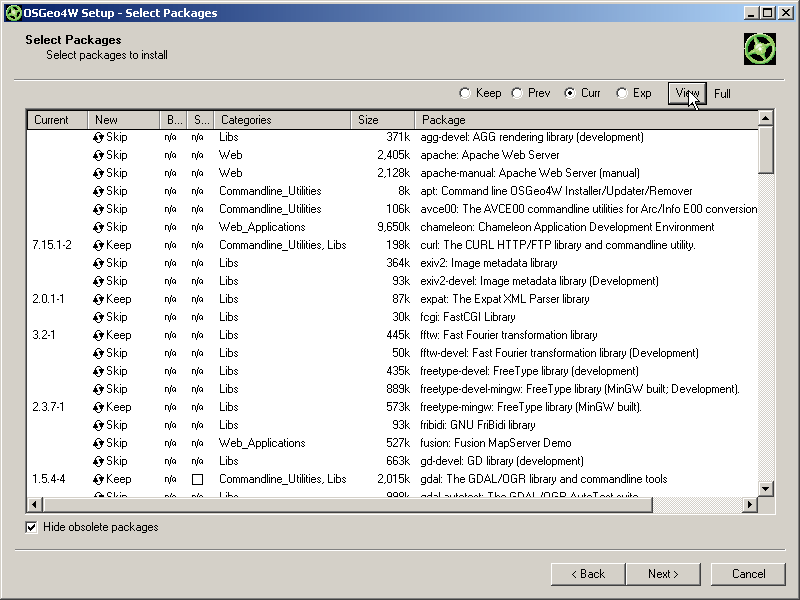800x600 pixels.
Task: Click the OSGeo4W logo in header
Action: (x=760, y=49)
